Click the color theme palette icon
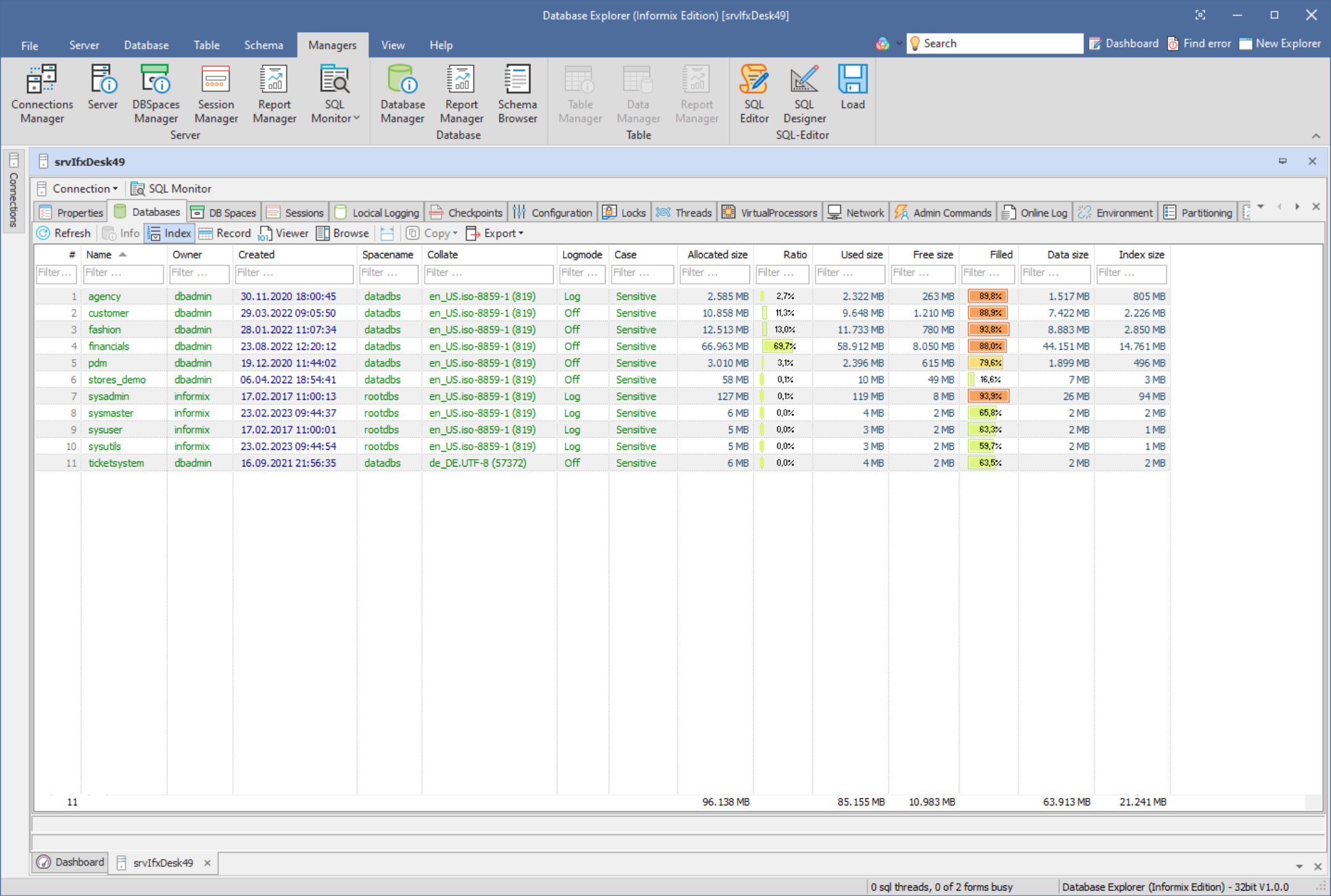The image size is (1331, 896). [882, 43]
